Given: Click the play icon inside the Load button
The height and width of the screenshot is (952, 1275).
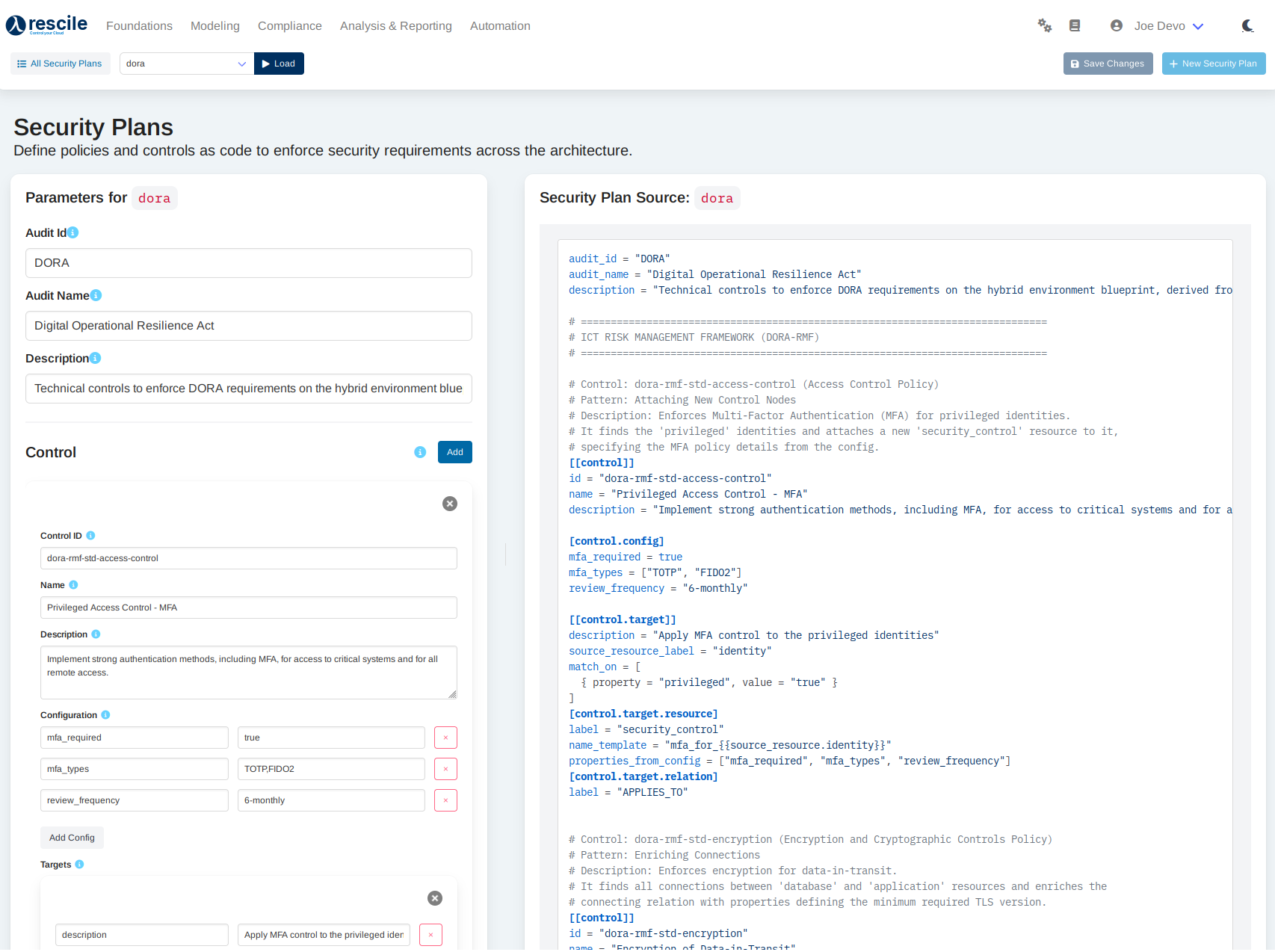Looking at the screenshot, I should click(265, 64).
